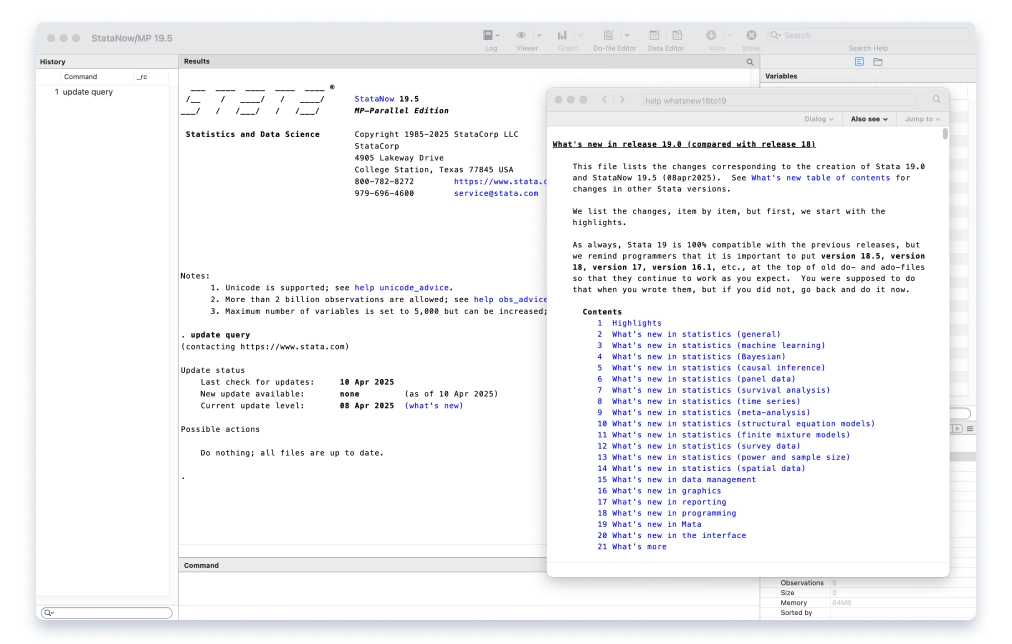Click the Log toolbar icon
This screenshot has width=1012, height=644.
pos(488,35)
